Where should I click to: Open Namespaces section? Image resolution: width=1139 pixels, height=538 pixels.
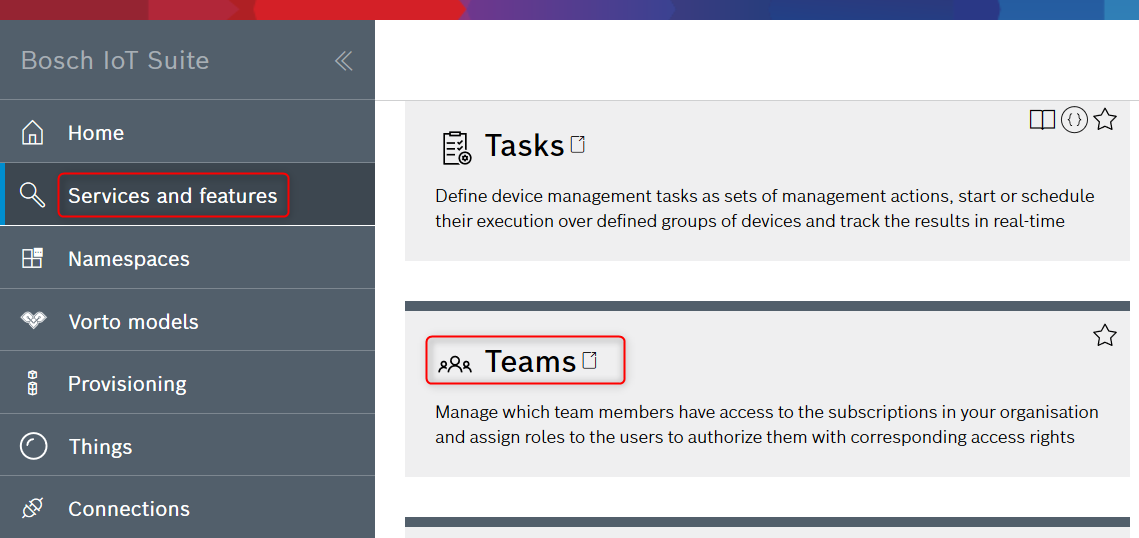click(187, 258)
